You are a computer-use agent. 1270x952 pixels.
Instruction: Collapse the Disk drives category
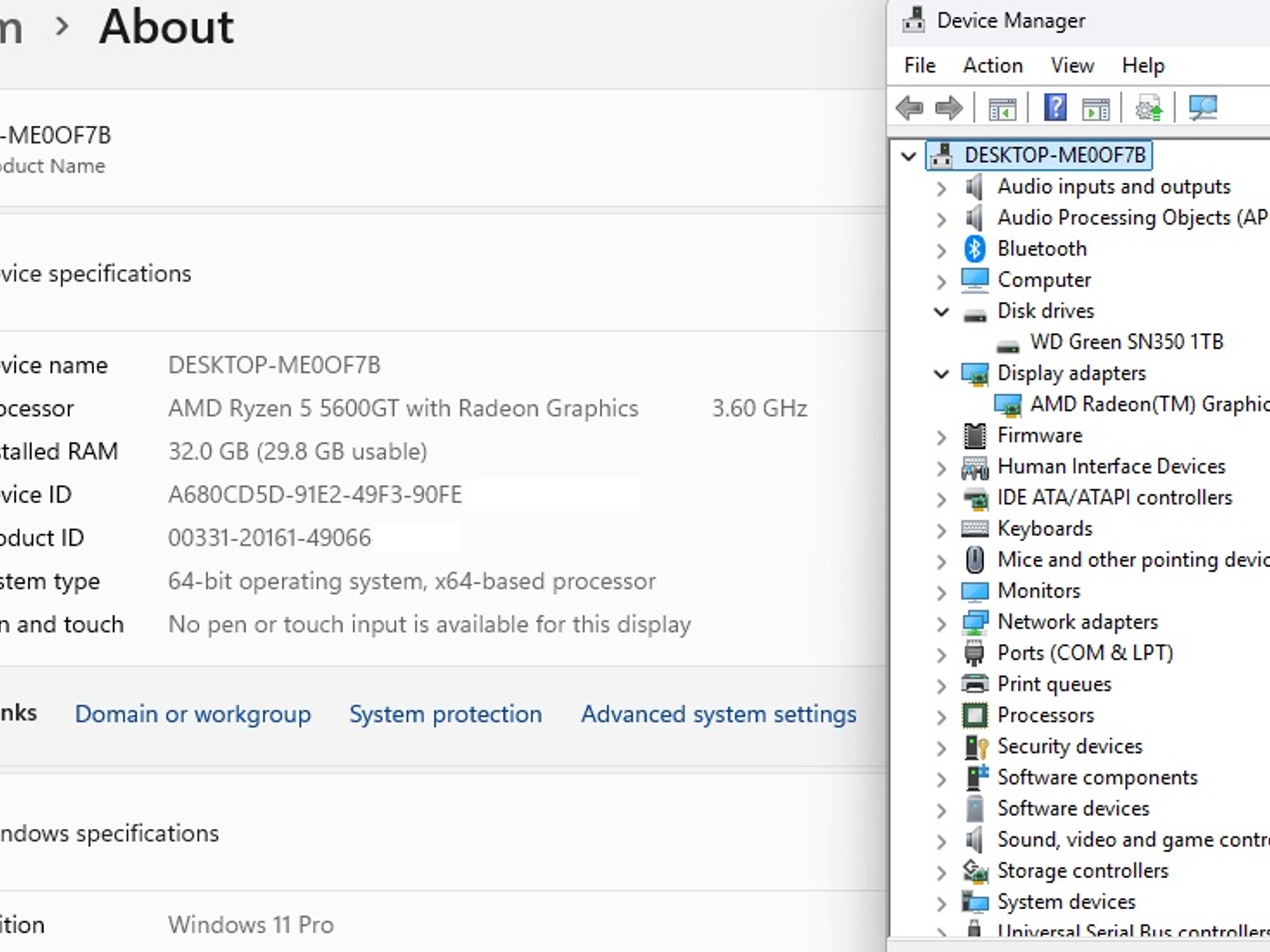coord(941,311)
